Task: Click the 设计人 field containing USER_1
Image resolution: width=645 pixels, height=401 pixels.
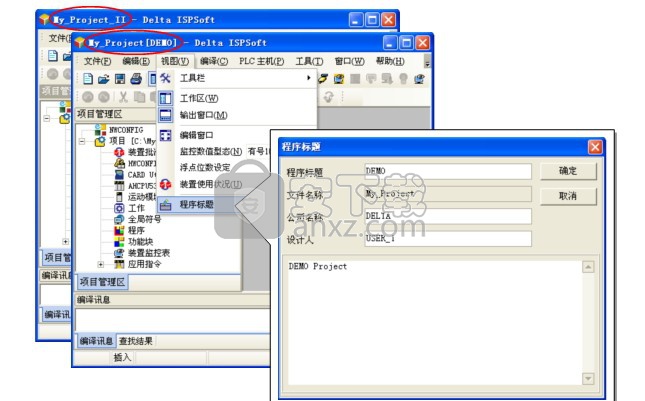Action: (x=448, y=239)
